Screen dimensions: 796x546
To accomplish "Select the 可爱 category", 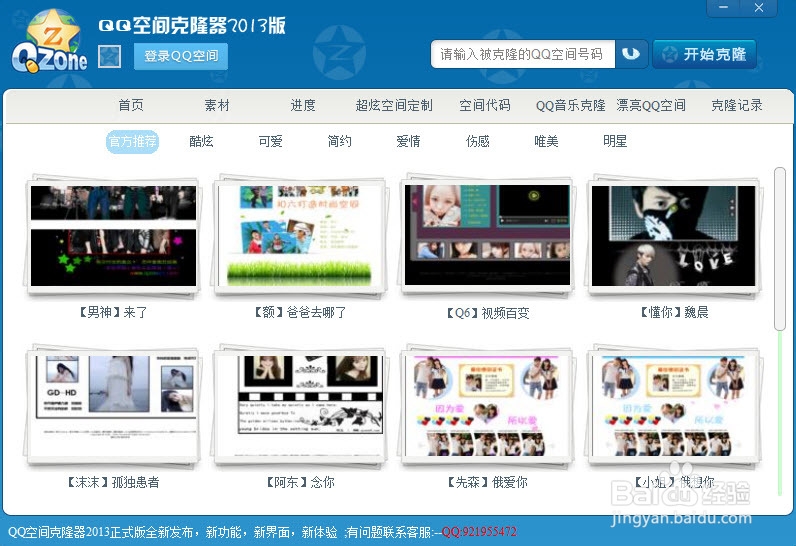I will 270,141.
